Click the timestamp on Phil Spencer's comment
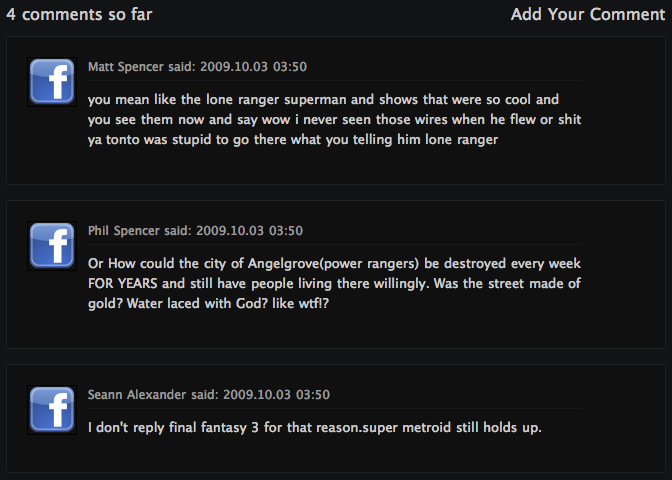The height and width of the screenshot is (480, 672). 249,231
